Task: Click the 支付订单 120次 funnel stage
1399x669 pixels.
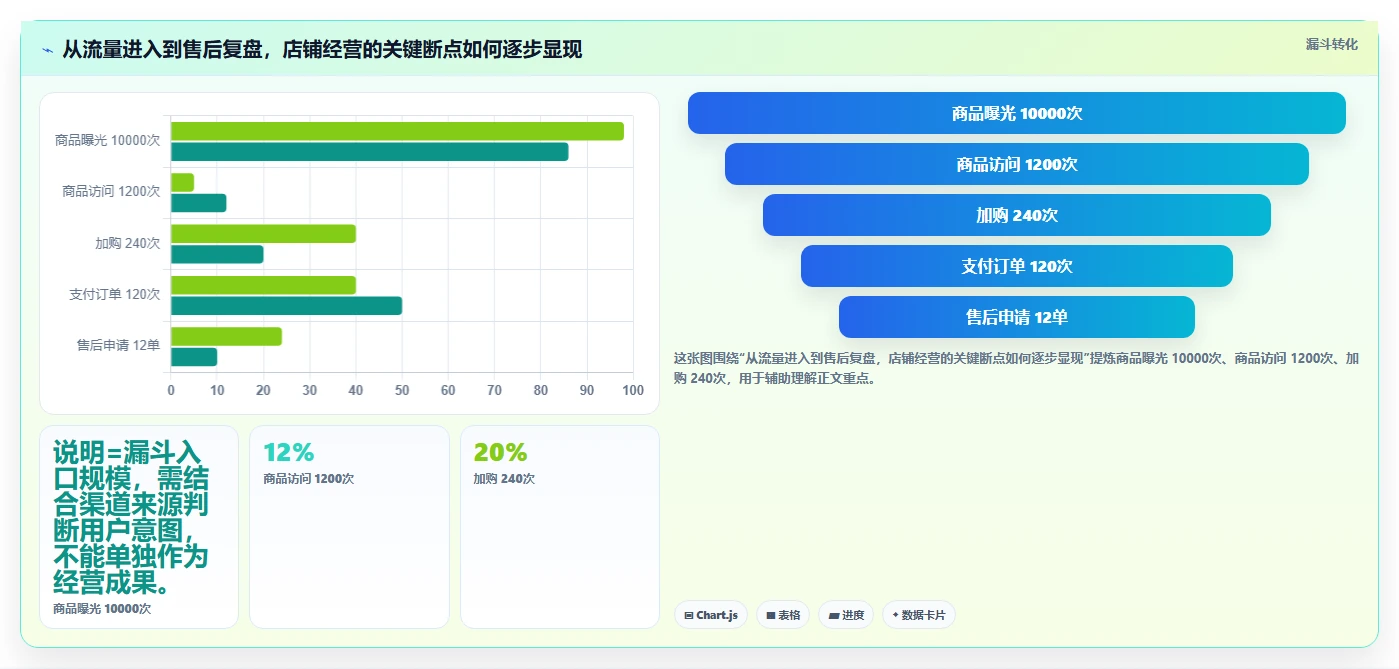Action: [1016, 266]
